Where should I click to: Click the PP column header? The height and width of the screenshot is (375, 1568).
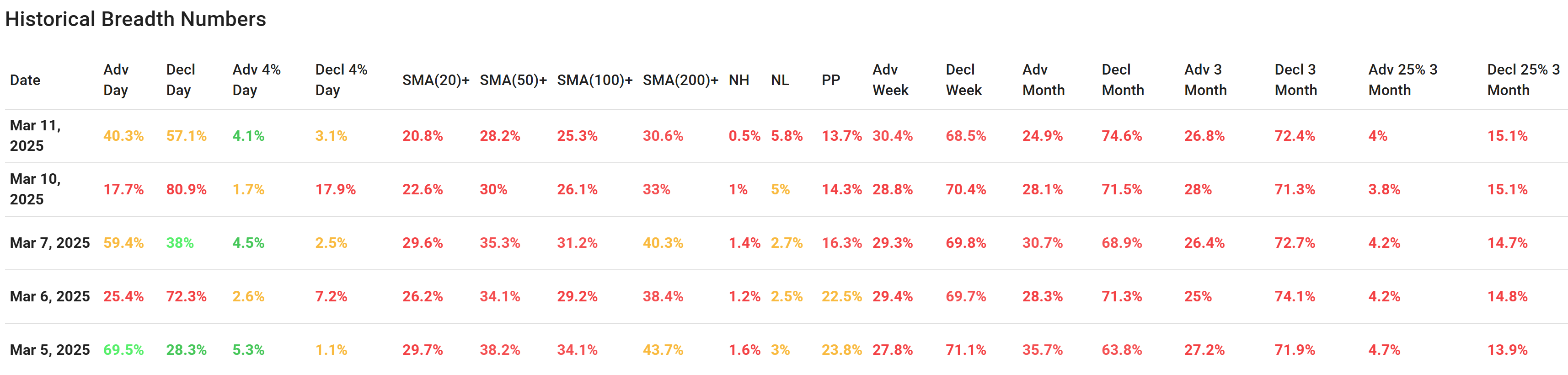[x=830, y=80]
